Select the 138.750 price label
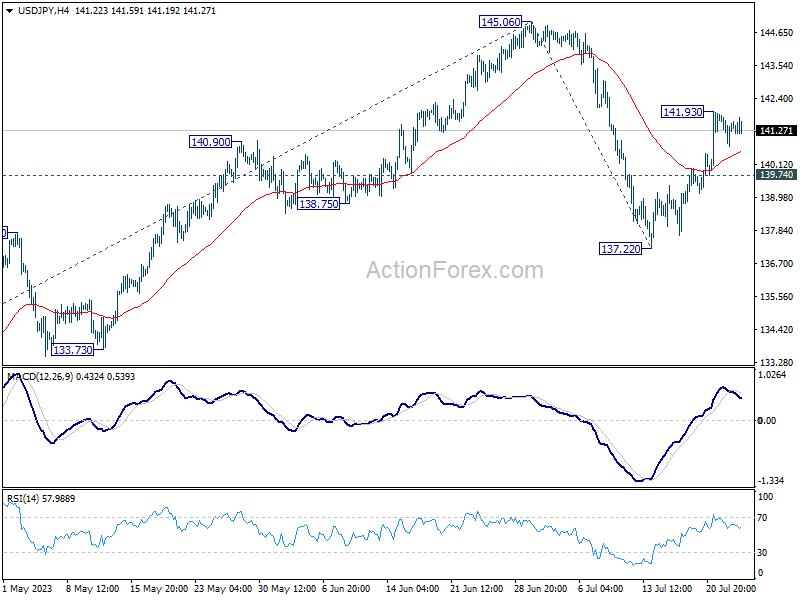Image resolution: width=800 pixels, height=600 pixels. pos(318,204)
